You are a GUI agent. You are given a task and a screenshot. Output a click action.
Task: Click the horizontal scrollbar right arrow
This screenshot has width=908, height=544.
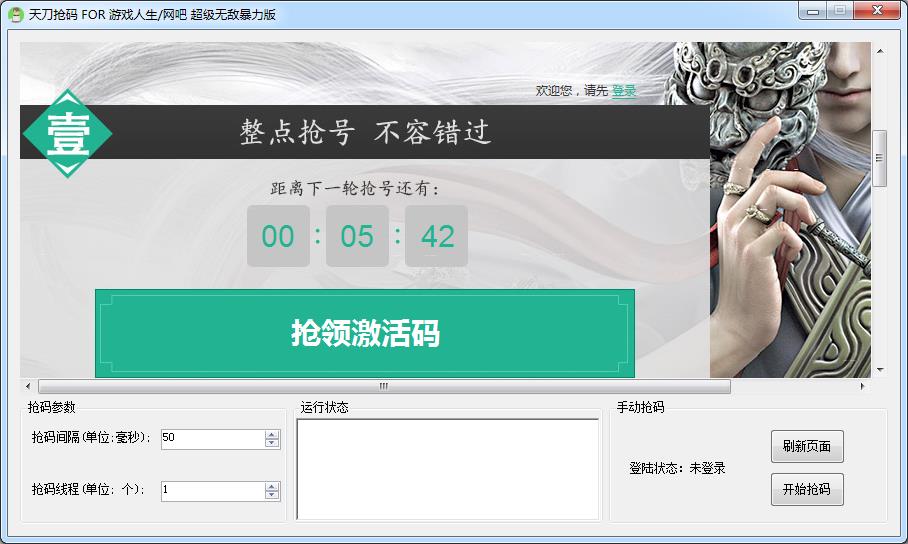coord(863,386)
